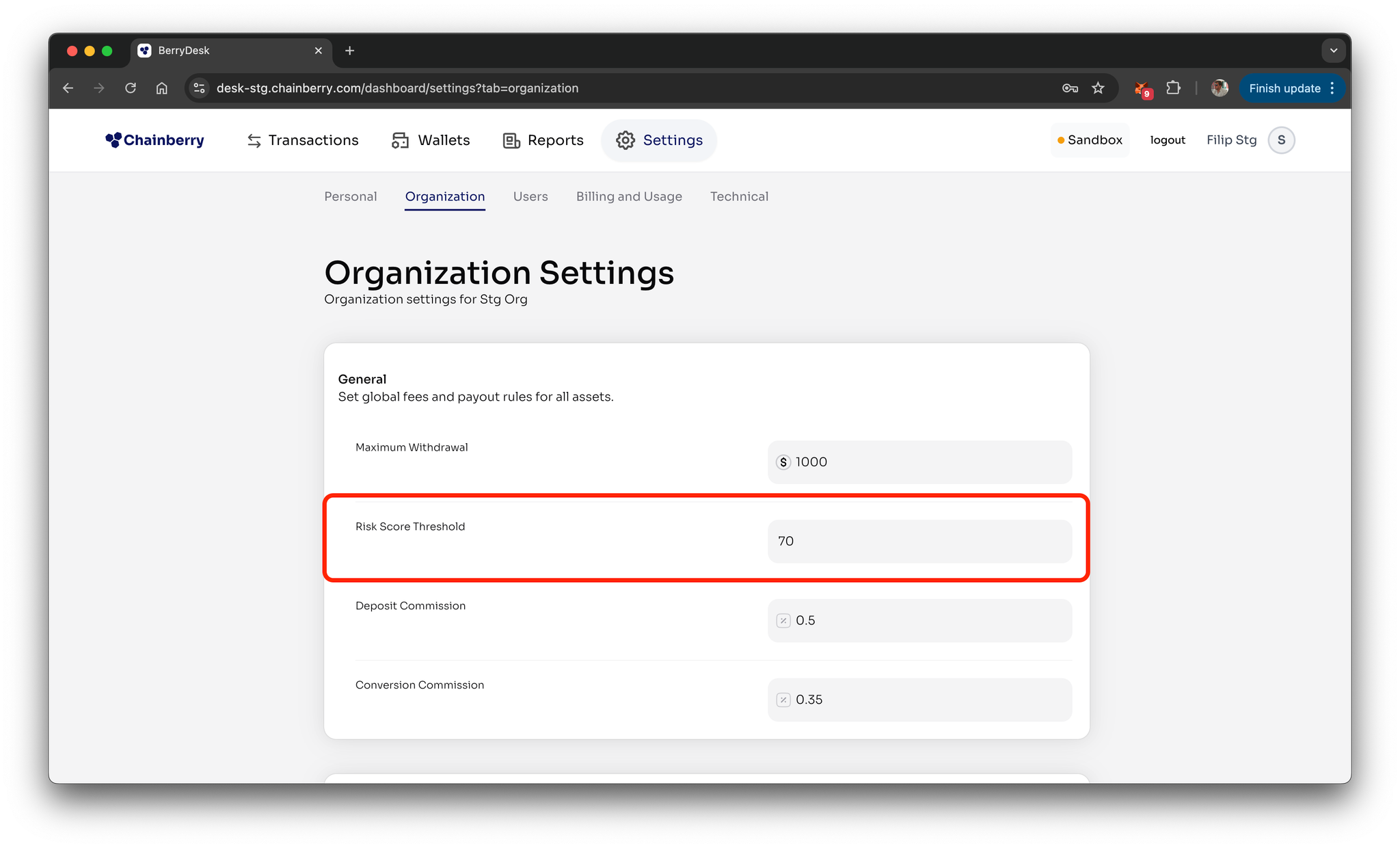
Task: Click the Chainberry logo
Action: 154,140
